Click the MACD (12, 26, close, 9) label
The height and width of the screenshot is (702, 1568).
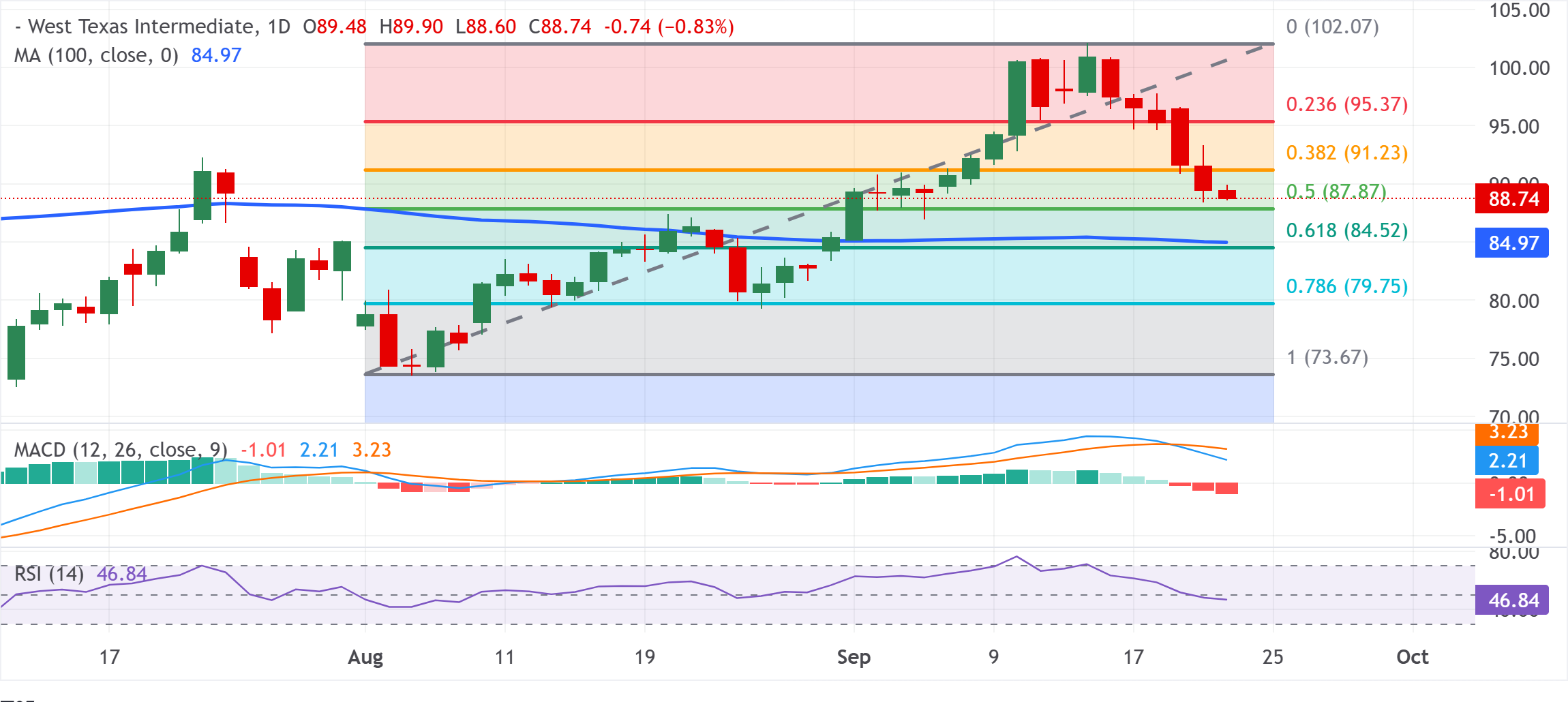point(121,450)
